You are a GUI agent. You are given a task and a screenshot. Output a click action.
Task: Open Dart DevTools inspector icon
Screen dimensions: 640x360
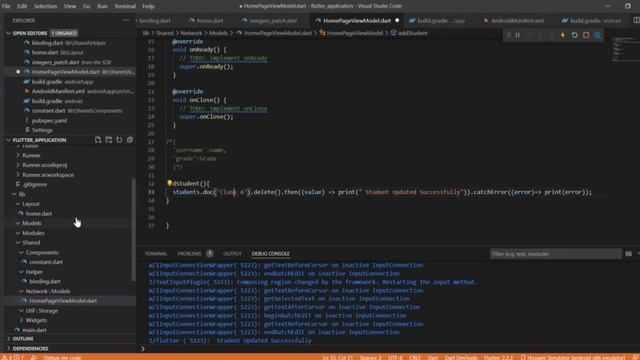click(x=597, y=35)
